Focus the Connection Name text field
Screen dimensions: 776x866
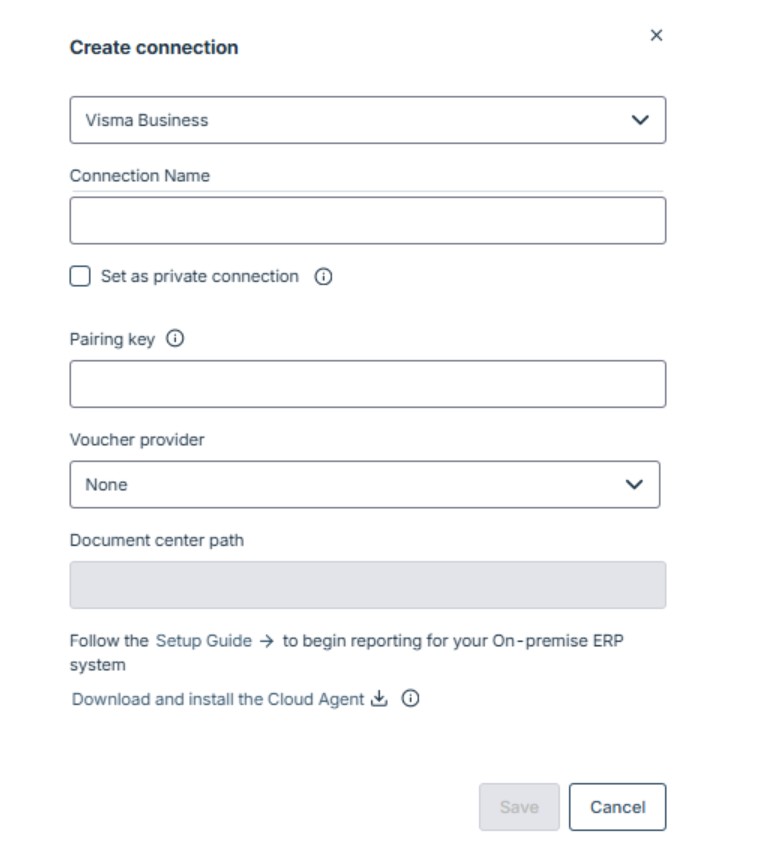pyautogui.click(x=367, y=221)
